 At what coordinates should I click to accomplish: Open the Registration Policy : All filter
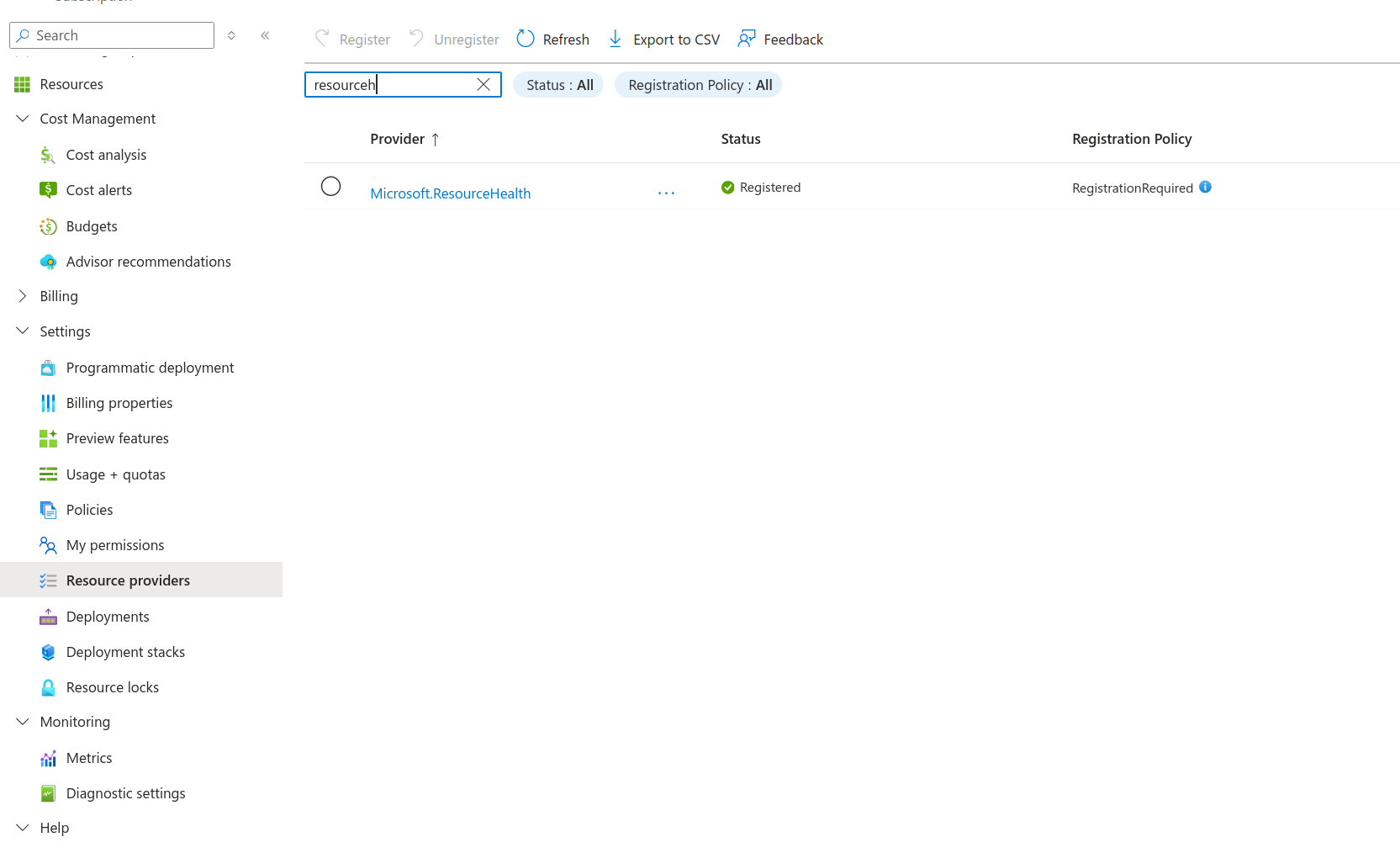(x=699, y=85)
